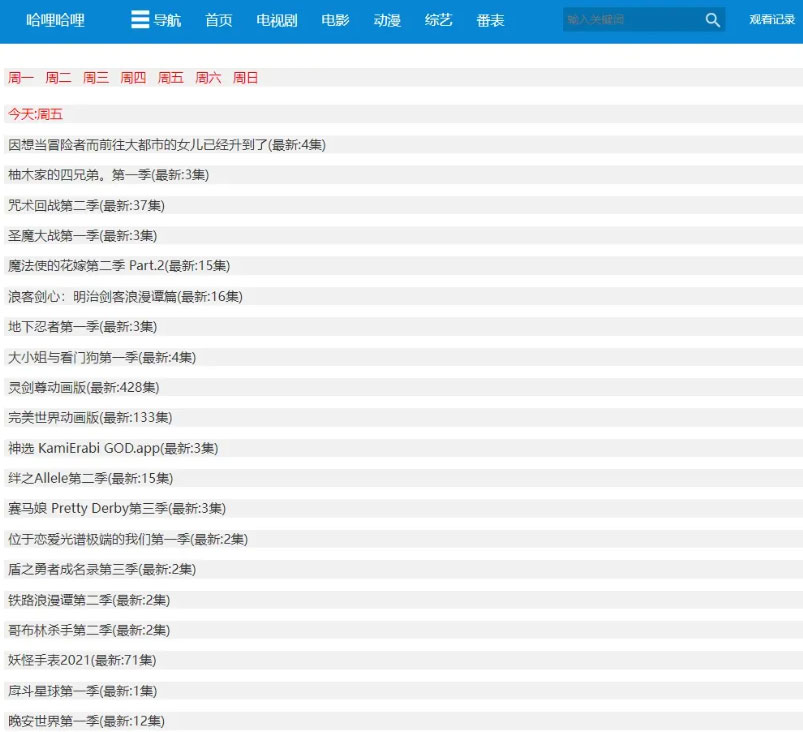Open the 电视剧 nav item
This screenshot has height=732, width=803.
coord(277,20)
